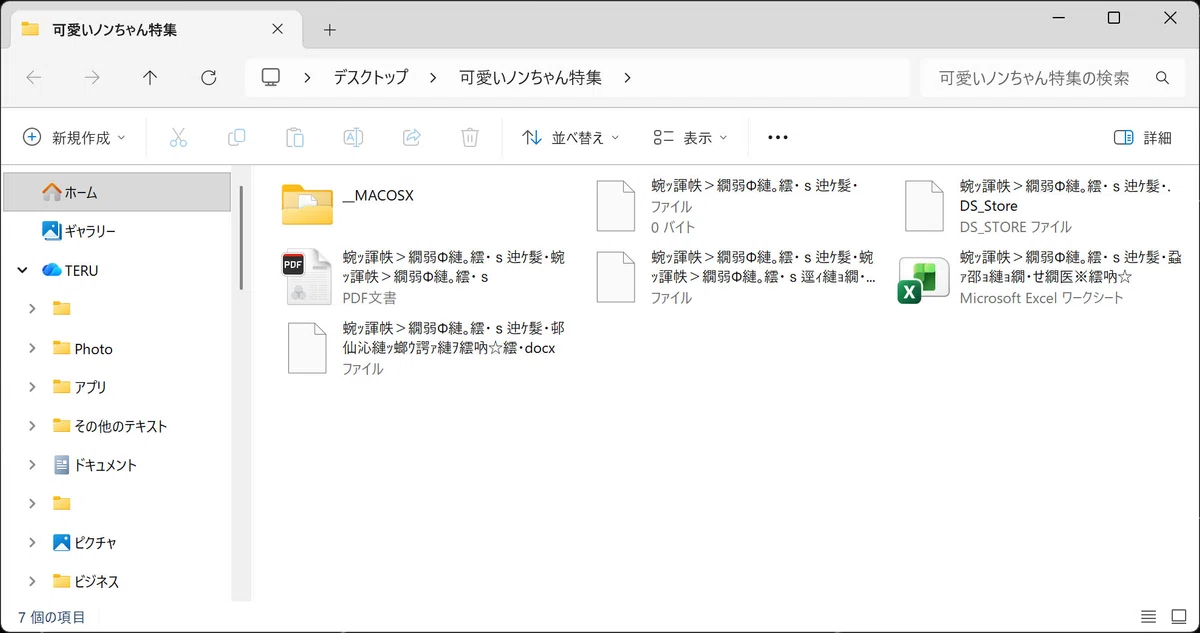
Task: Expand the Photo folder in sidebar
Action: click(x=32, y=348)
